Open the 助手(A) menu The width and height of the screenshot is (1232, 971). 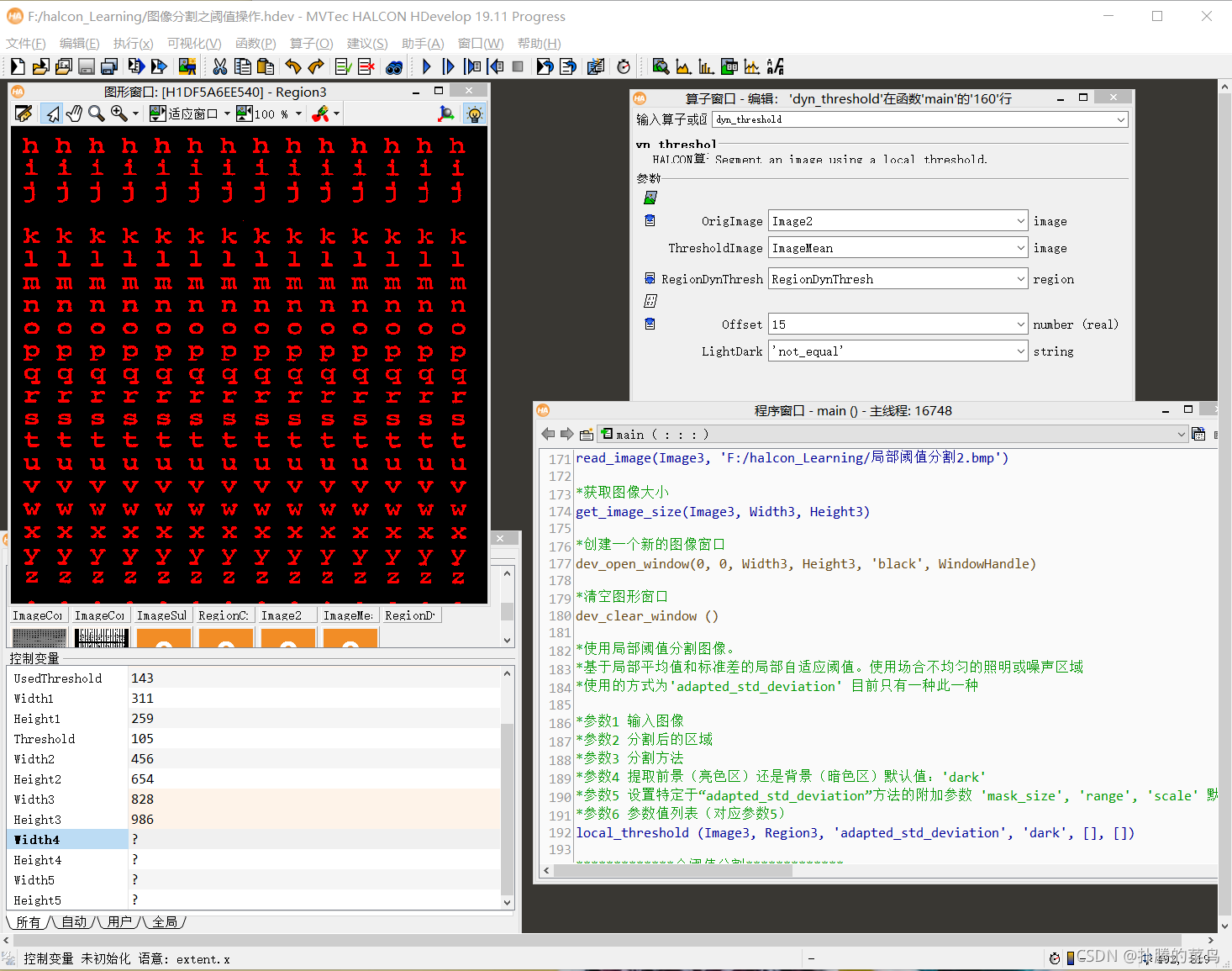[423, 43]
